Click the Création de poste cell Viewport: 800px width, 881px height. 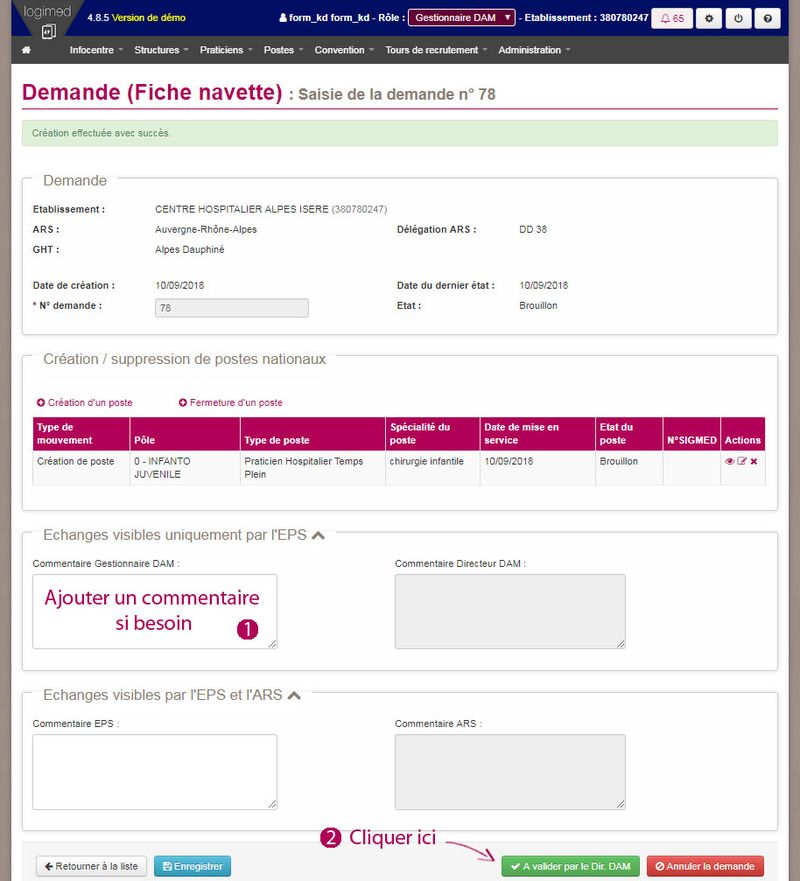[x=81, y=467]
